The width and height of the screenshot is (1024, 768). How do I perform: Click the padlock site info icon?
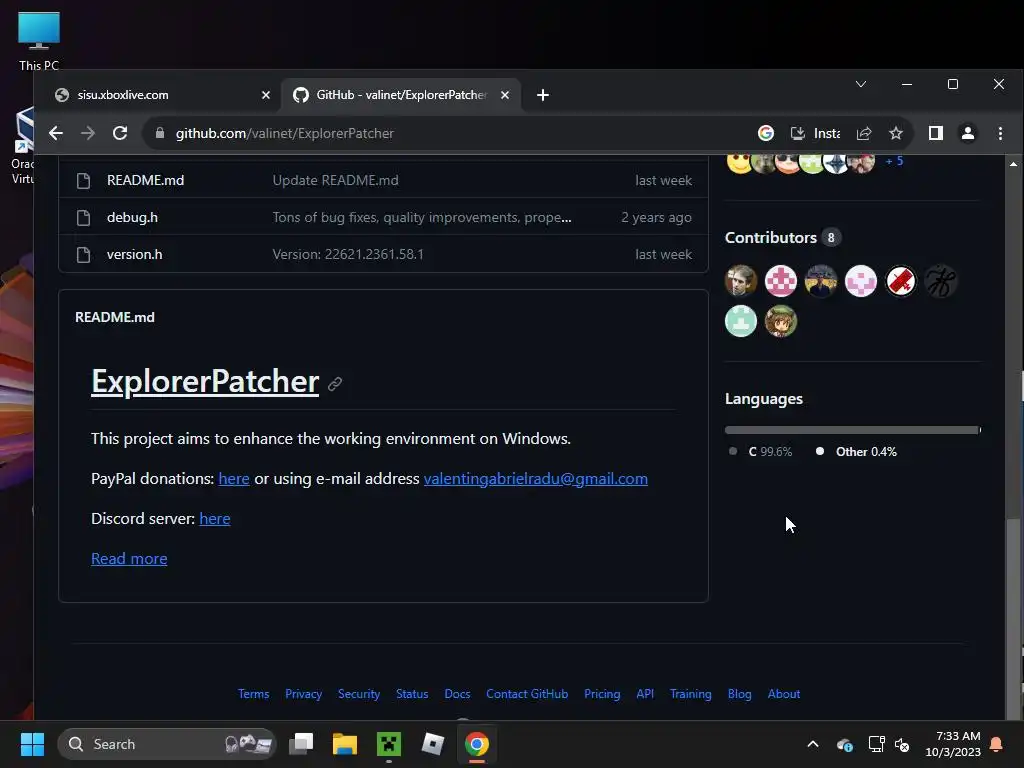click(x=159, y=133)
